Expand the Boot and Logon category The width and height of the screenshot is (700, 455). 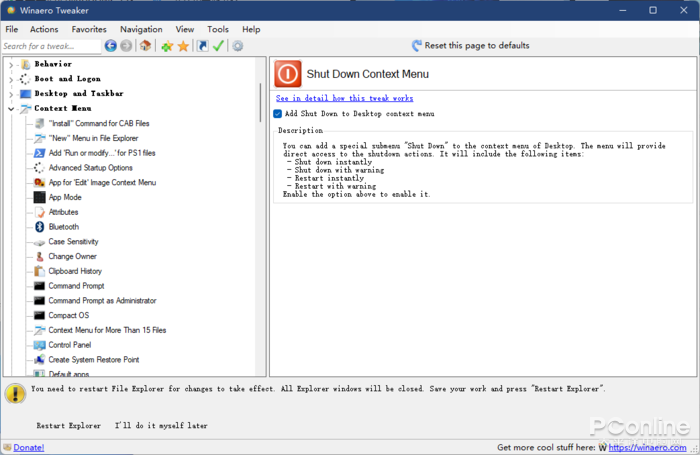11,79
